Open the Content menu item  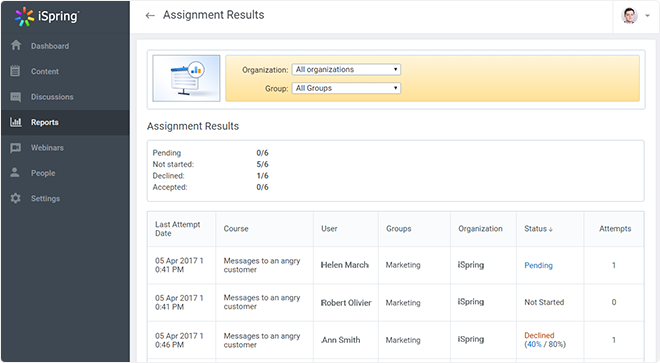point(45,72)
